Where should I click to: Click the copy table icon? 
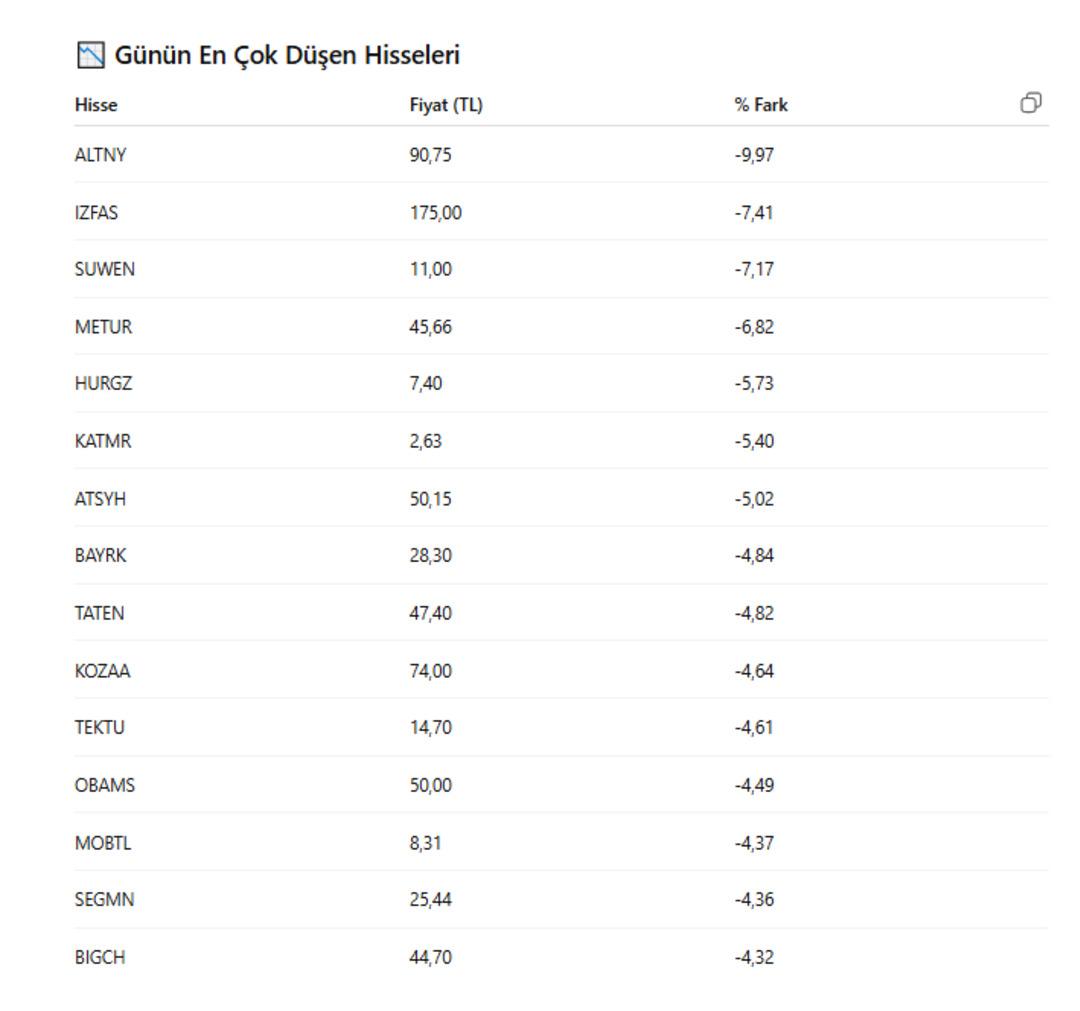pos(1030,103)
